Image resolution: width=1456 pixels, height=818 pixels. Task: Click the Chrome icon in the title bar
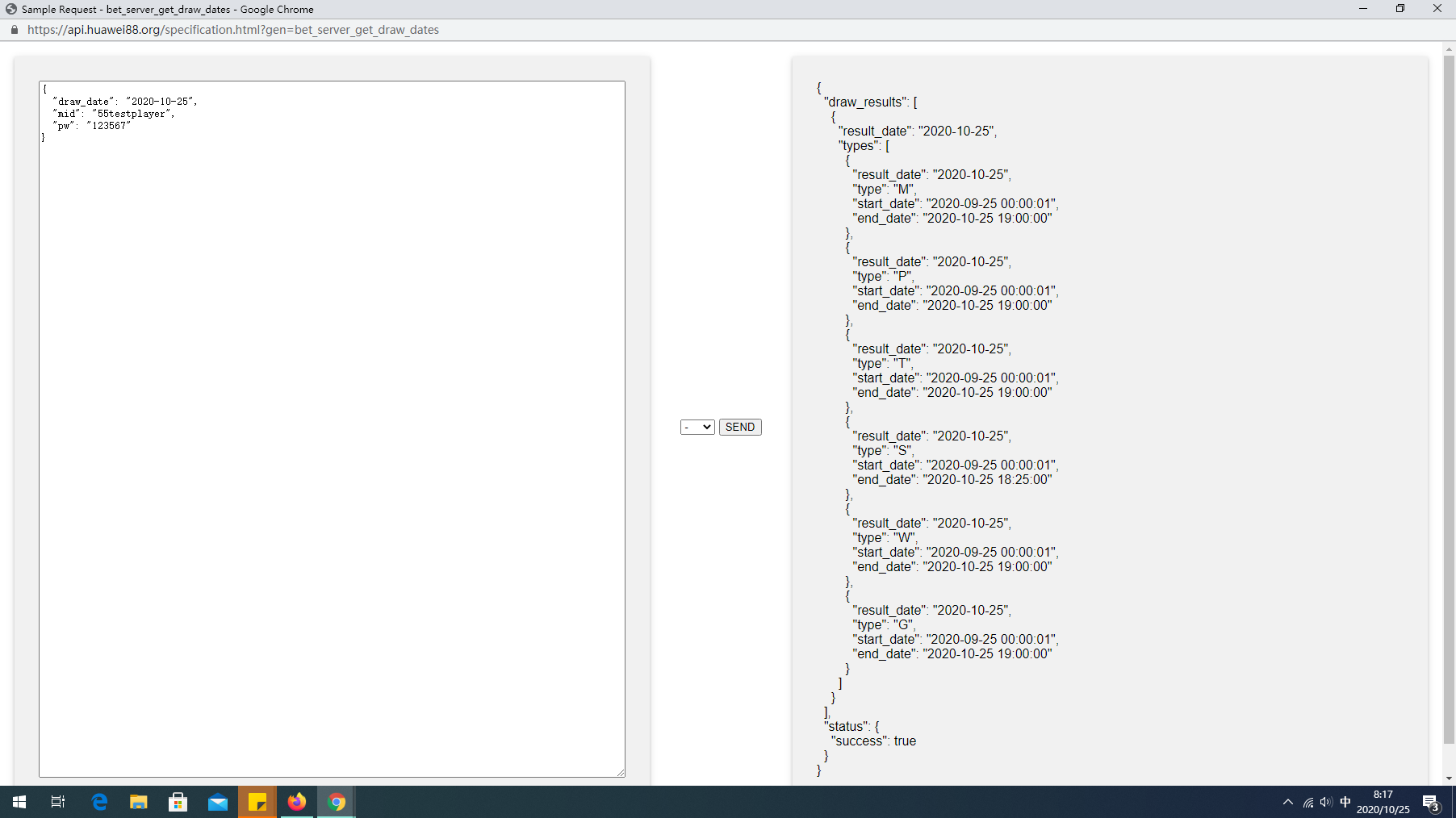tap(11, 9)
